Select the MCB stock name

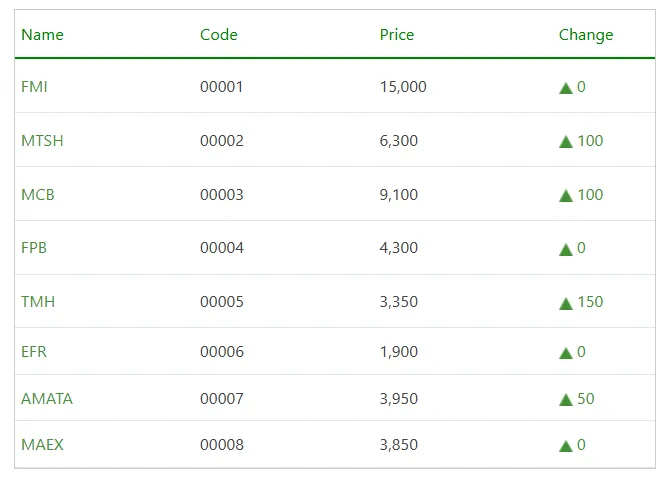click(38, 195)
